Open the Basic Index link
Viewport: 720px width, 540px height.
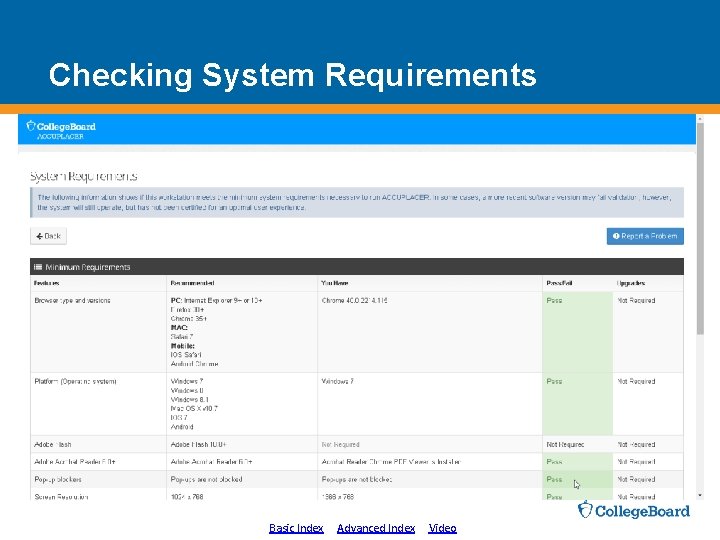coord(296,528)
